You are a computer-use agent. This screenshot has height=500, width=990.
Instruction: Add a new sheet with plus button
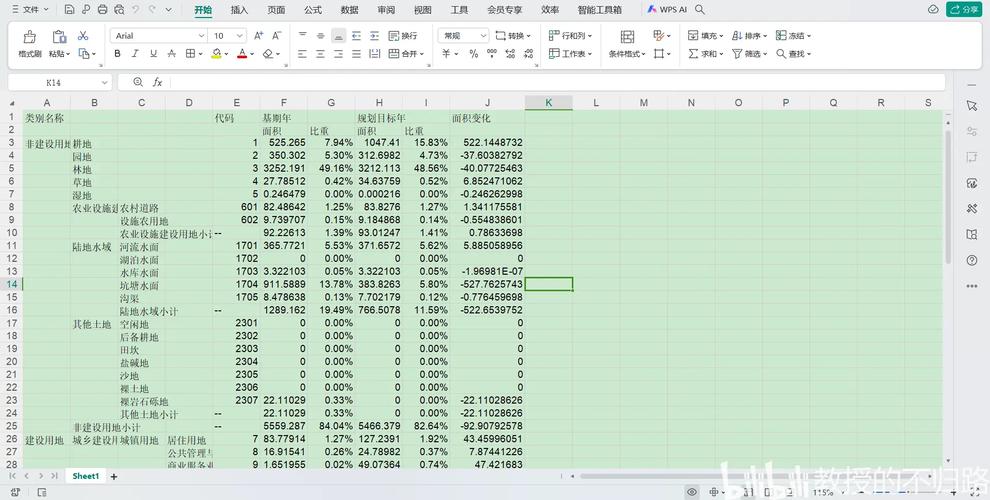point(114,477)
